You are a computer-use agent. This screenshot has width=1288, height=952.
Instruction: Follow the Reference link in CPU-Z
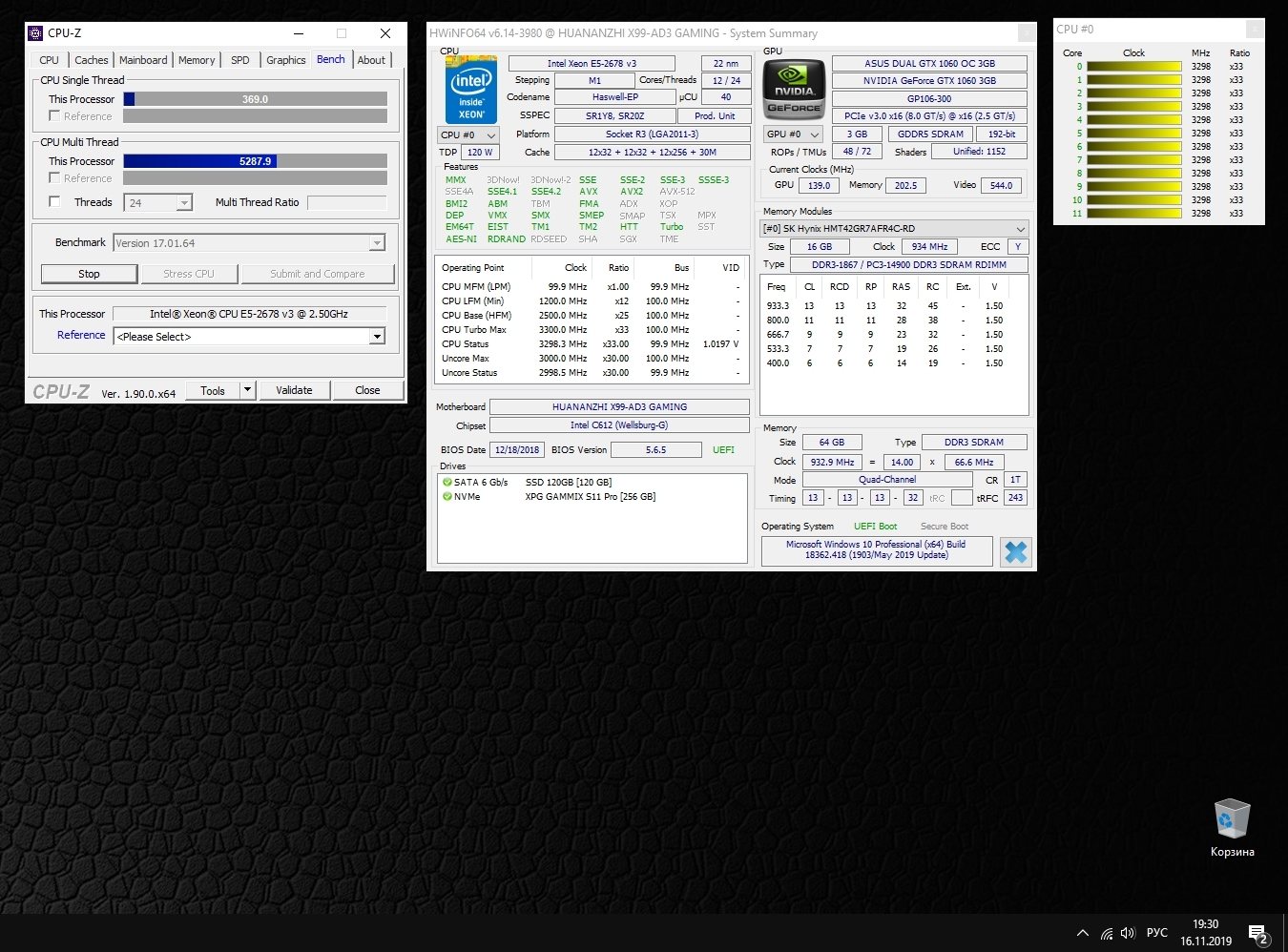pyautogui.click(x=81, y=335)
